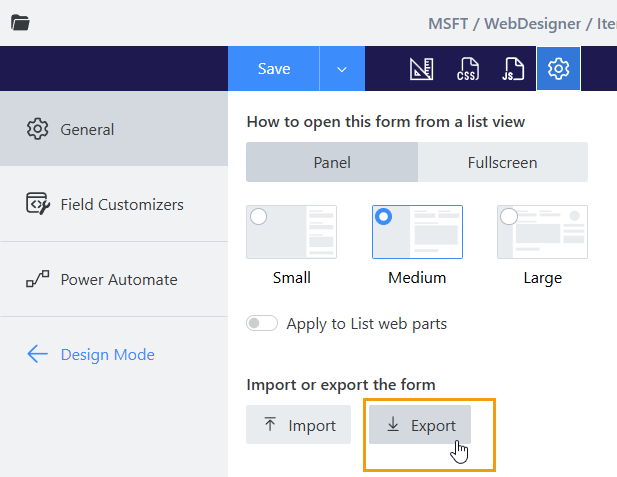Click the settings gear icon in toolbar
Image resolution: width=617 pixels, height=477 pixels.
[x=558, y=69]
